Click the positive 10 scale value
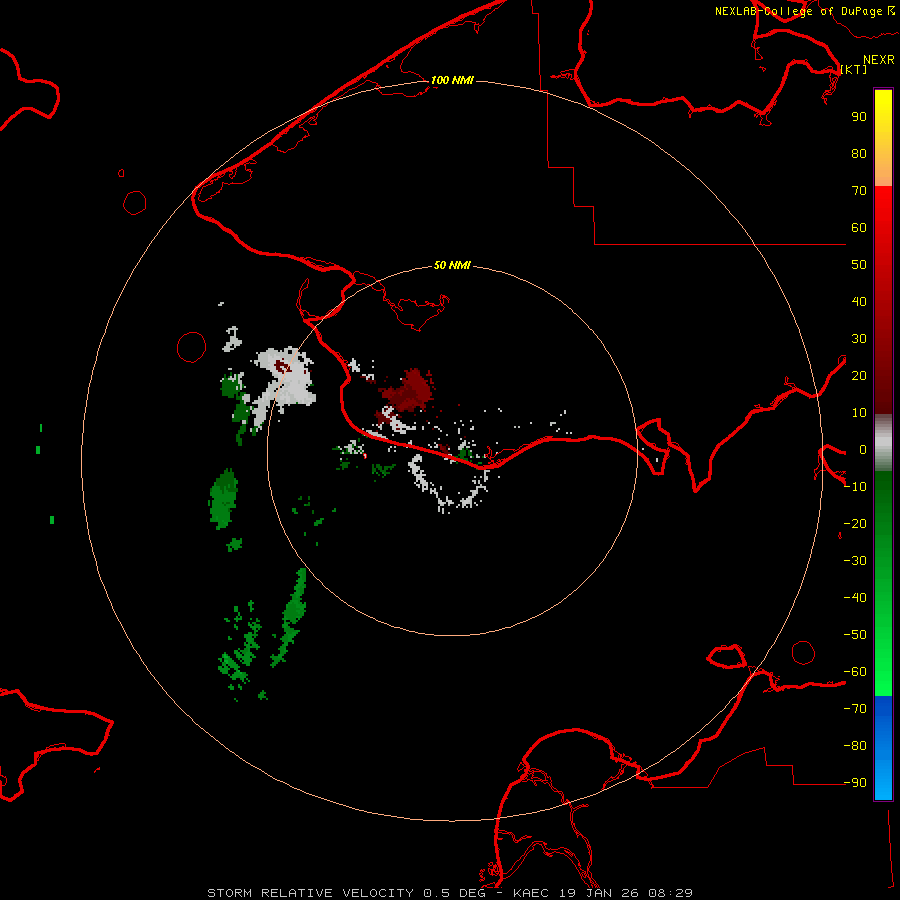The width and height of the screenshot is (900, 900). point(859,413)
